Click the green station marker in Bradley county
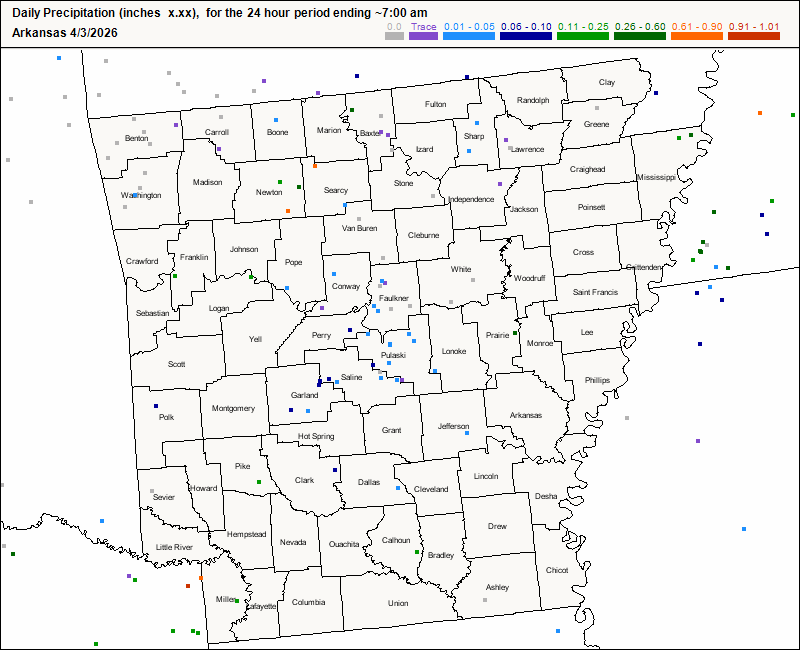This screenshot has width=800, height=650. [x=416, y=551]
